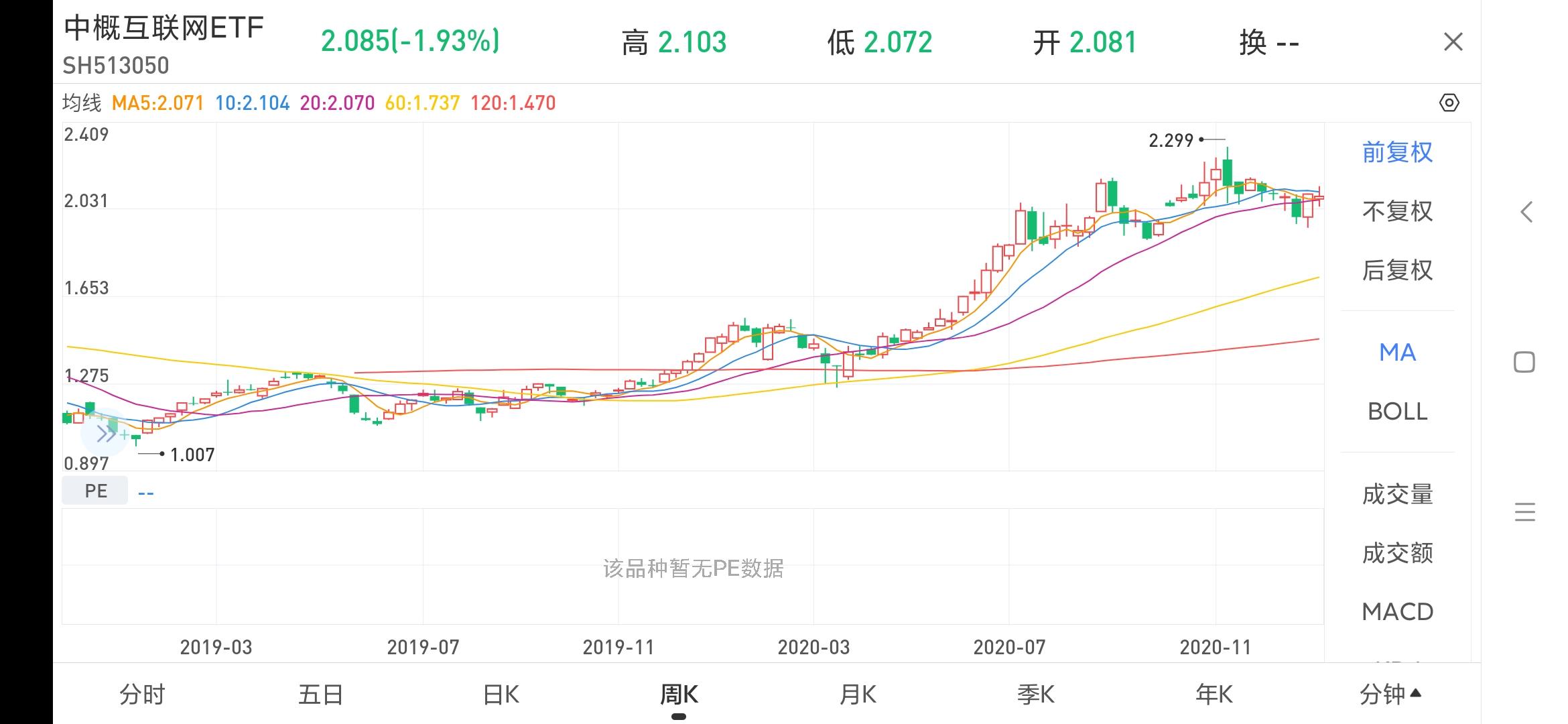Show MACD sub-indicator
The image size is (1568, 724).
coord(1397,611)
